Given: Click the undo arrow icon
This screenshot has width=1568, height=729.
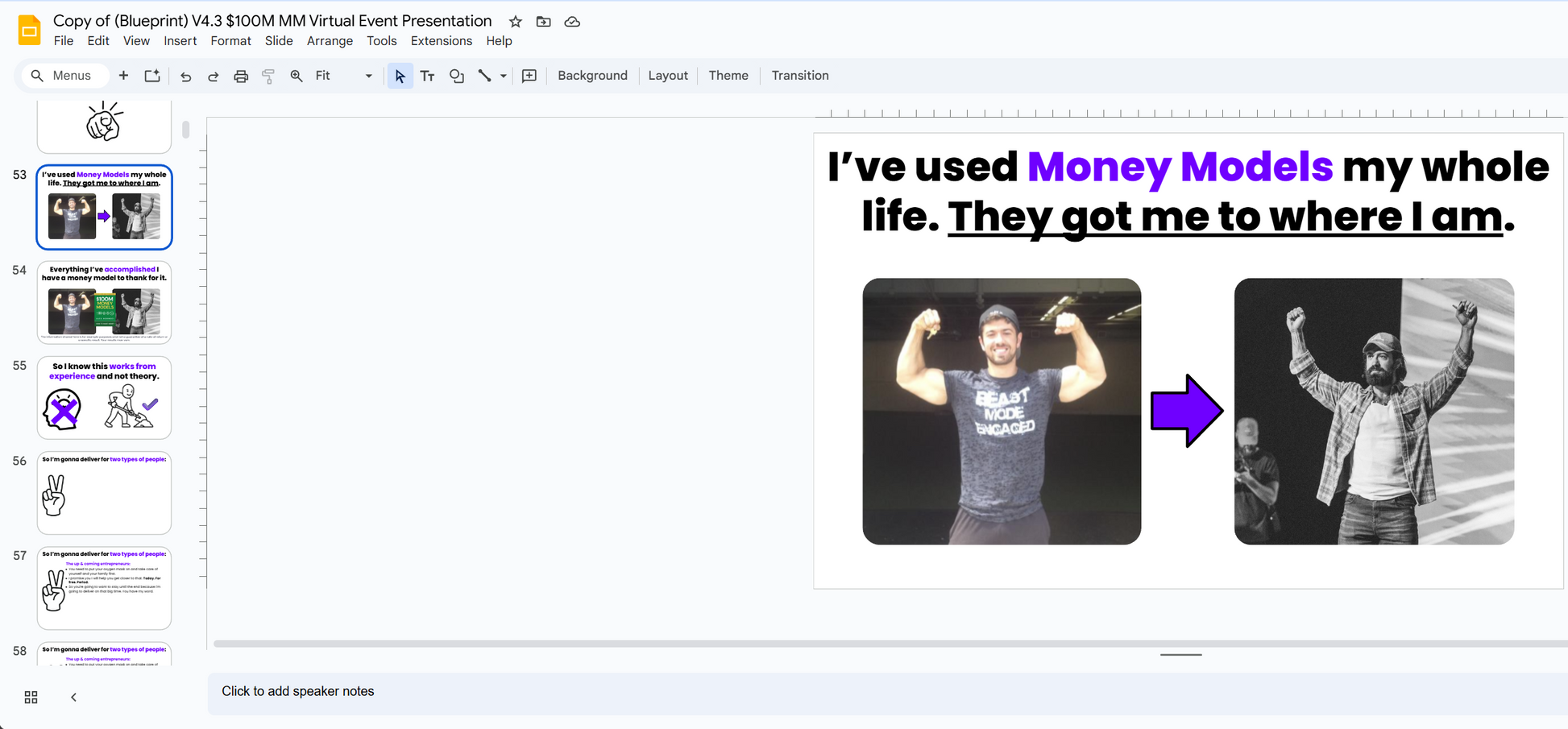Looking at the screenshot, I should tap(185, 76).
